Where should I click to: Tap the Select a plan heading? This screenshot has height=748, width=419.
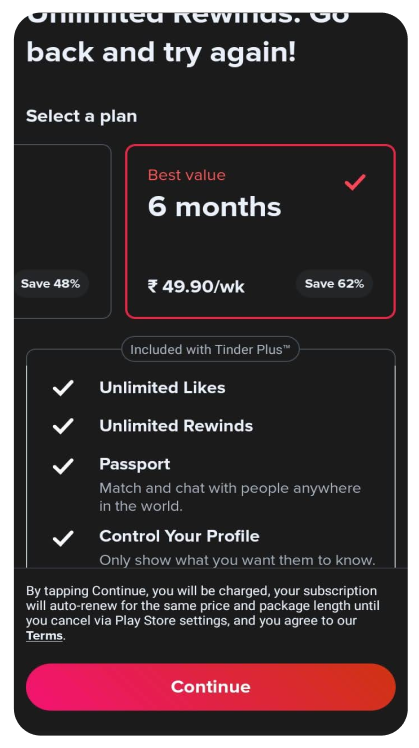[x=82, y=116]
